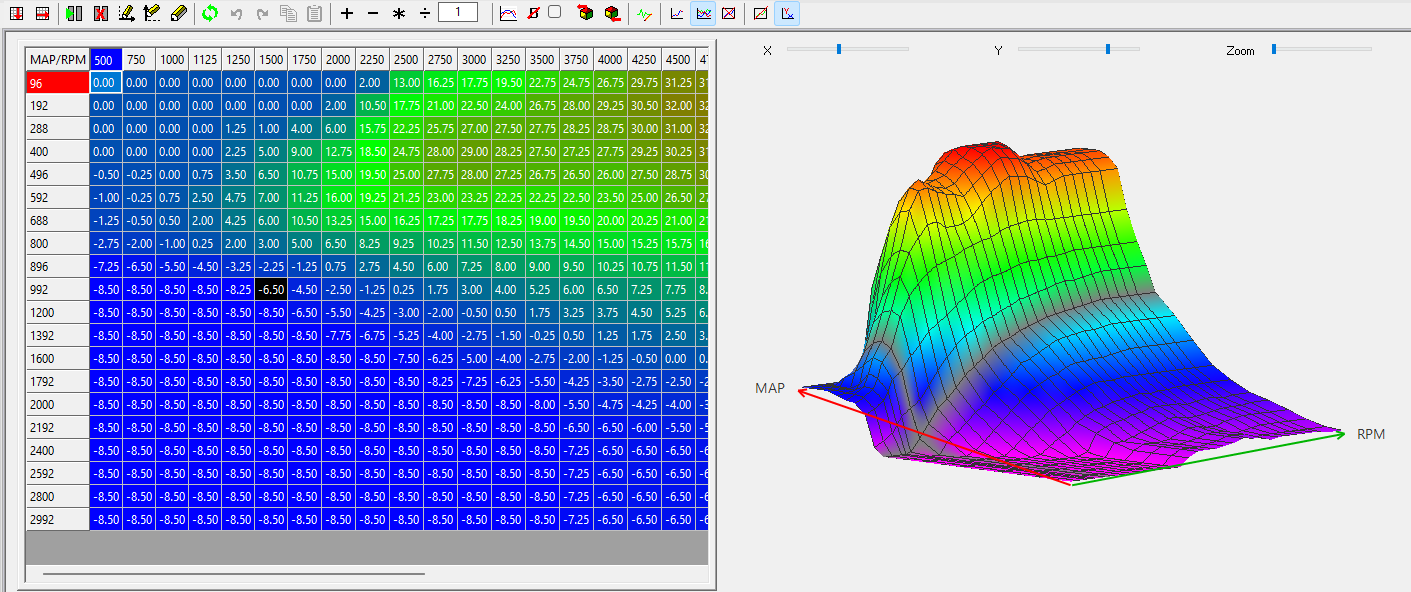
Task: Click the -2.75 cell in row 800
Action: [x=106, y=243]
